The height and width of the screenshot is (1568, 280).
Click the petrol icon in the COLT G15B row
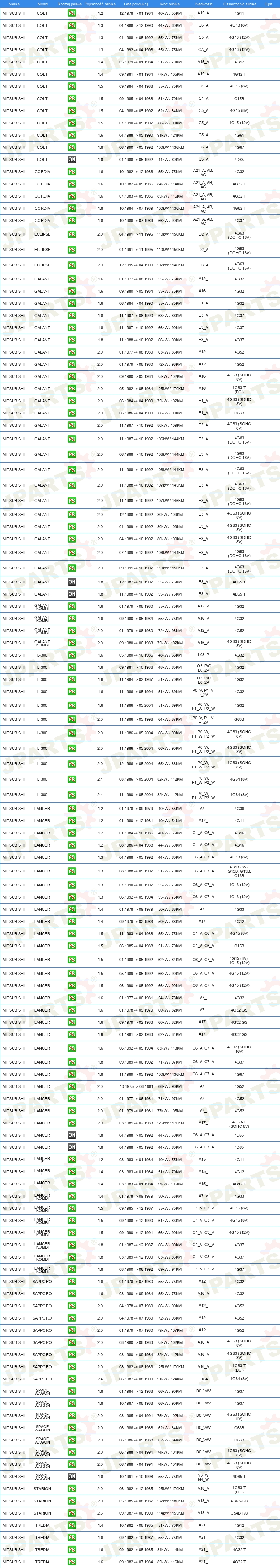tap(72, 99)
